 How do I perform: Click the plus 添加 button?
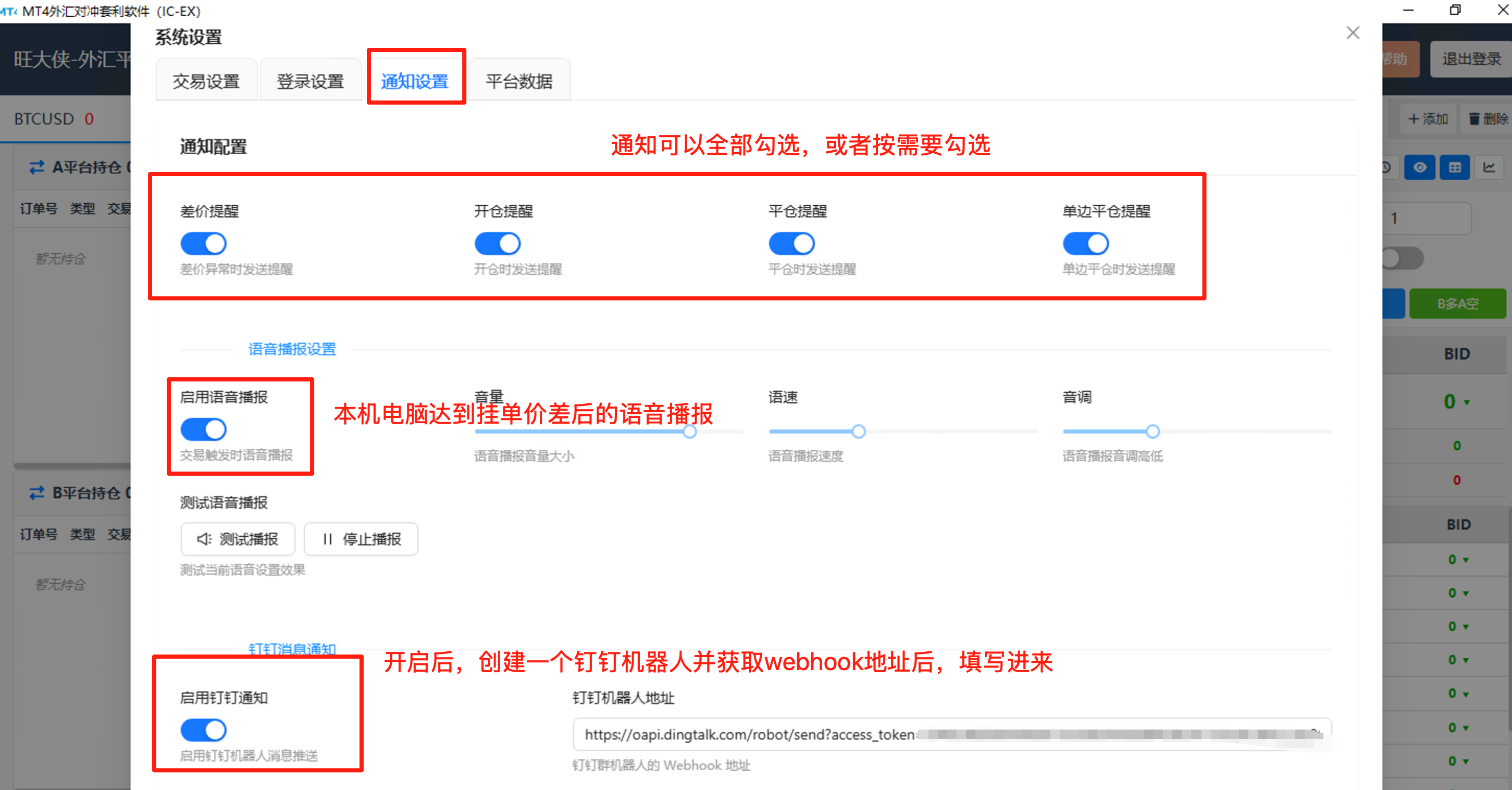coord(1428,119)
